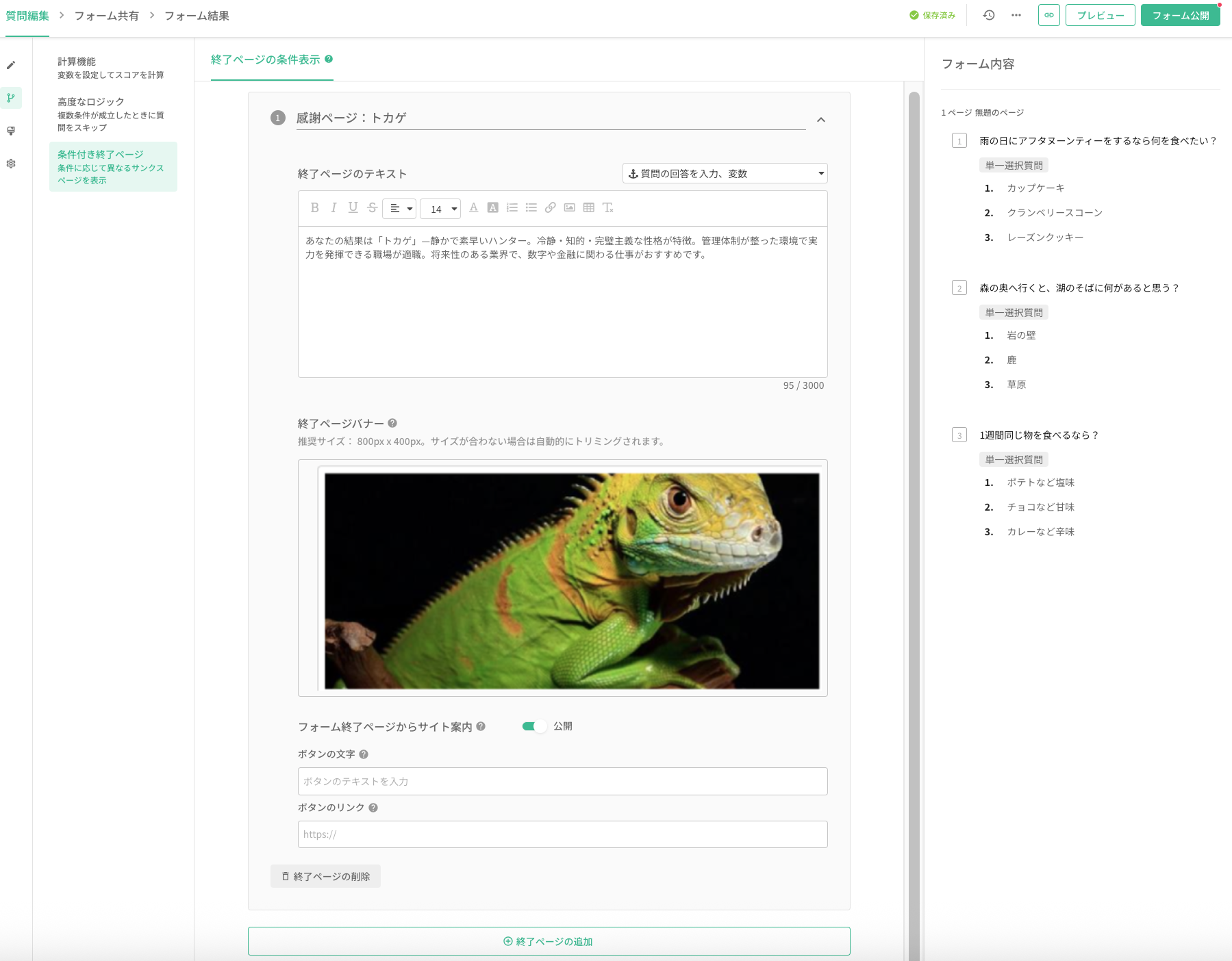Screen dimensions: 1232x961
Task: Click the copy form link icon button
Action: pyautogui.click(x=1049, y=15)
